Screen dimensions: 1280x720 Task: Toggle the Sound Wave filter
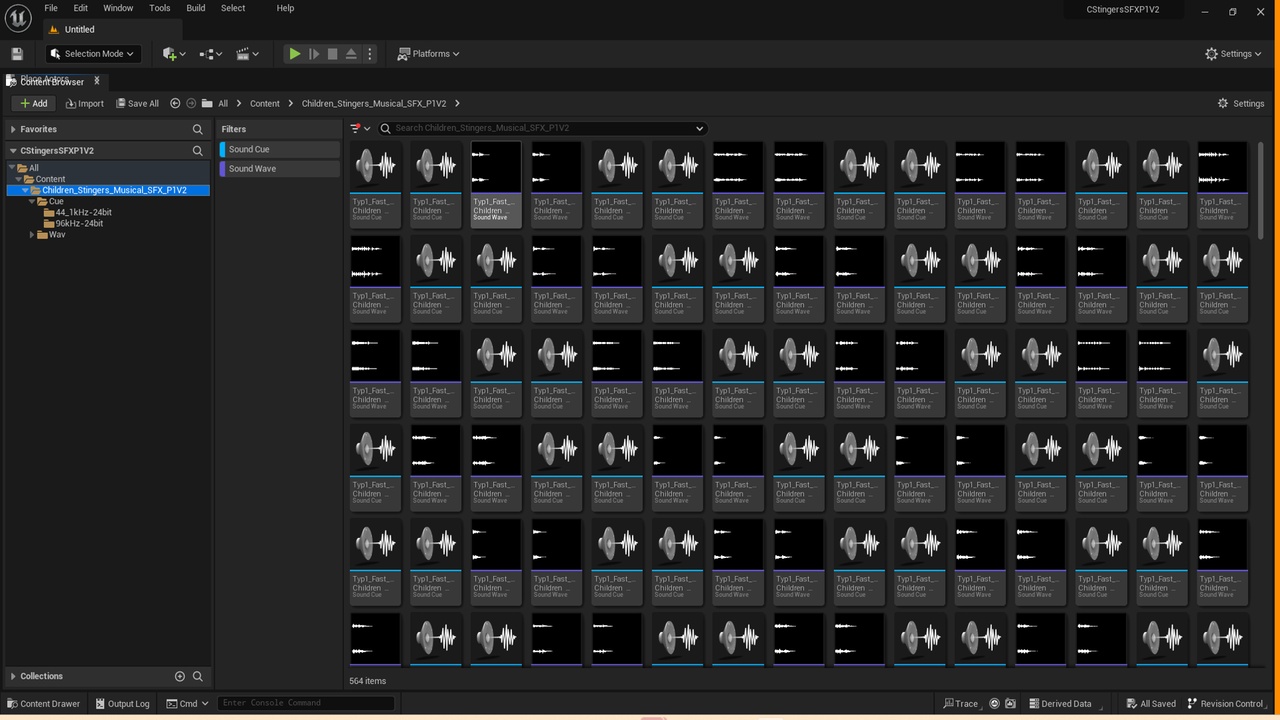pyautogui.click(x=280, y=169)
